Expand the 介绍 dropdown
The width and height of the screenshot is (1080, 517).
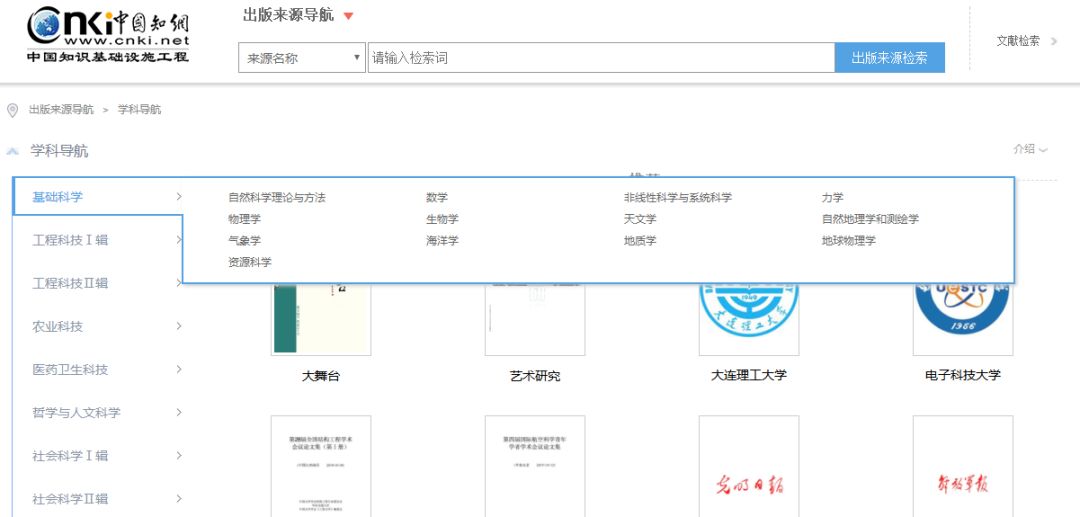click(1030, 149)
